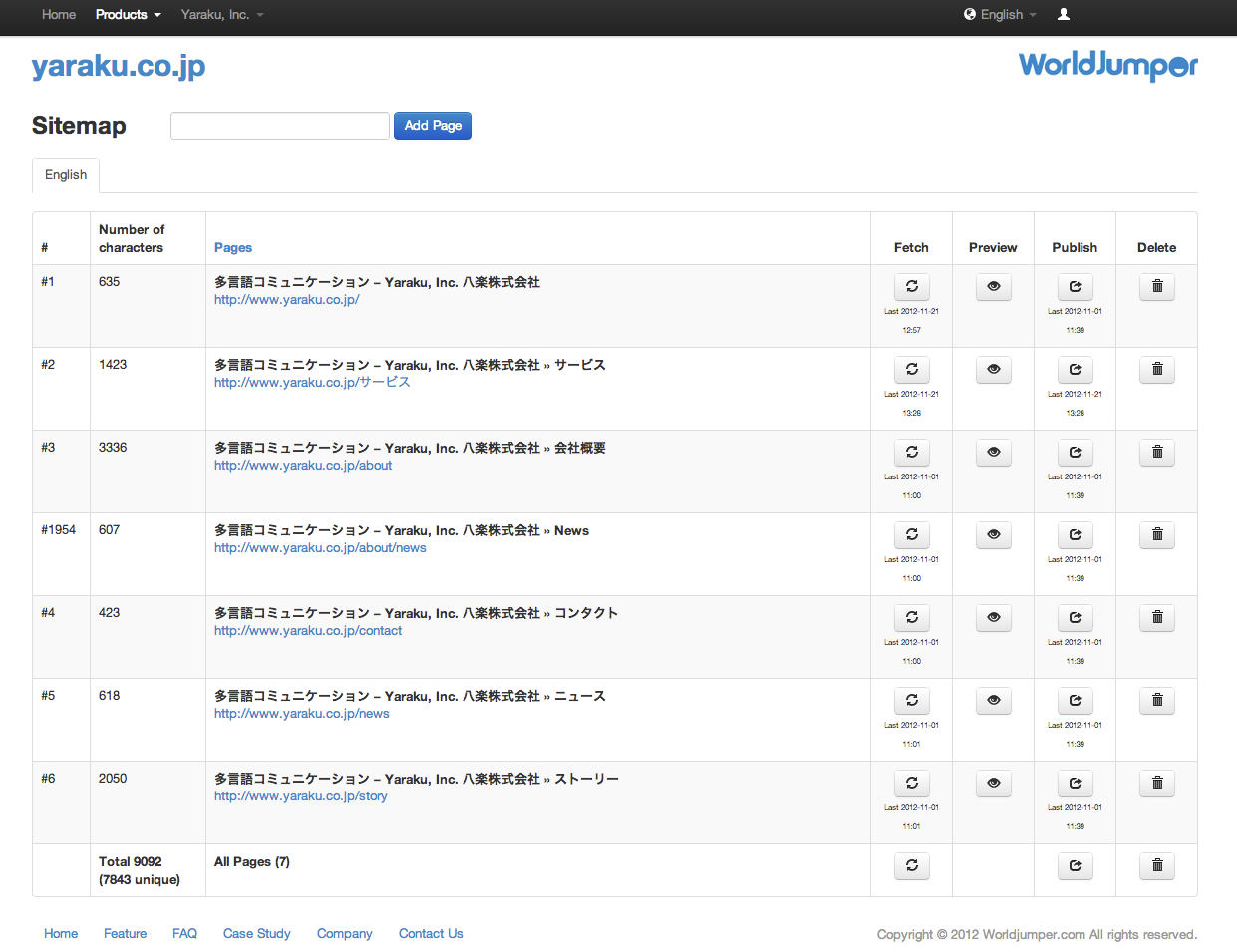Delete all pages in the total row
Image resolution: width=1237 pixels, height=952 pixels.
[x=1156, y=865]
